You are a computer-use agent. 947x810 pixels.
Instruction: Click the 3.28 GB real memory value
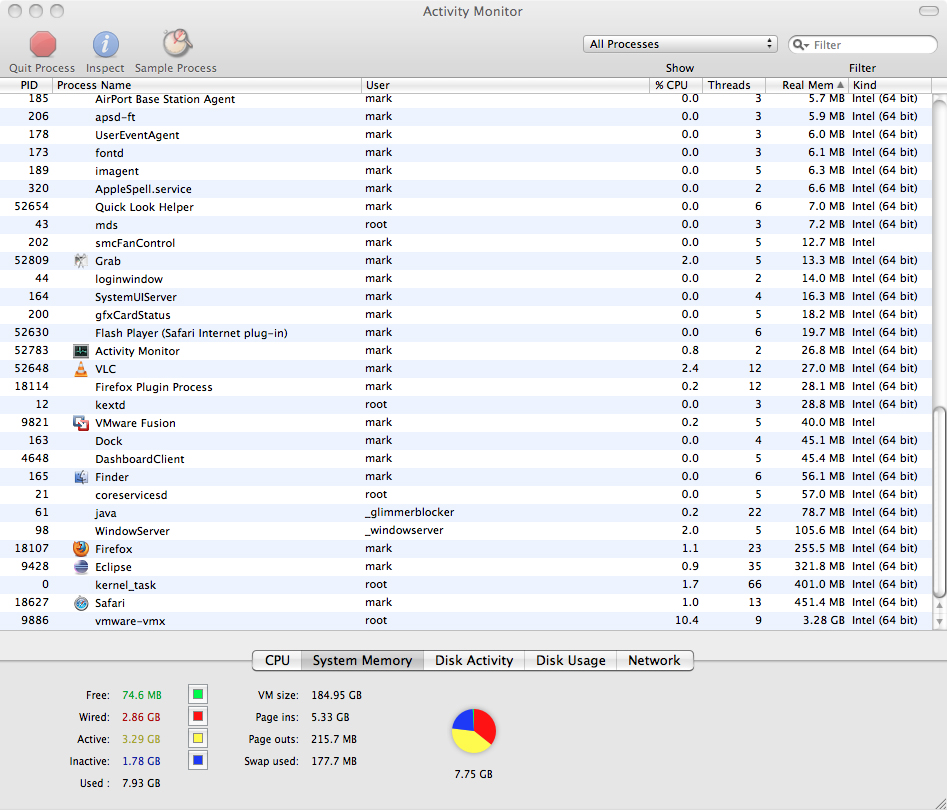pos(823,620)
